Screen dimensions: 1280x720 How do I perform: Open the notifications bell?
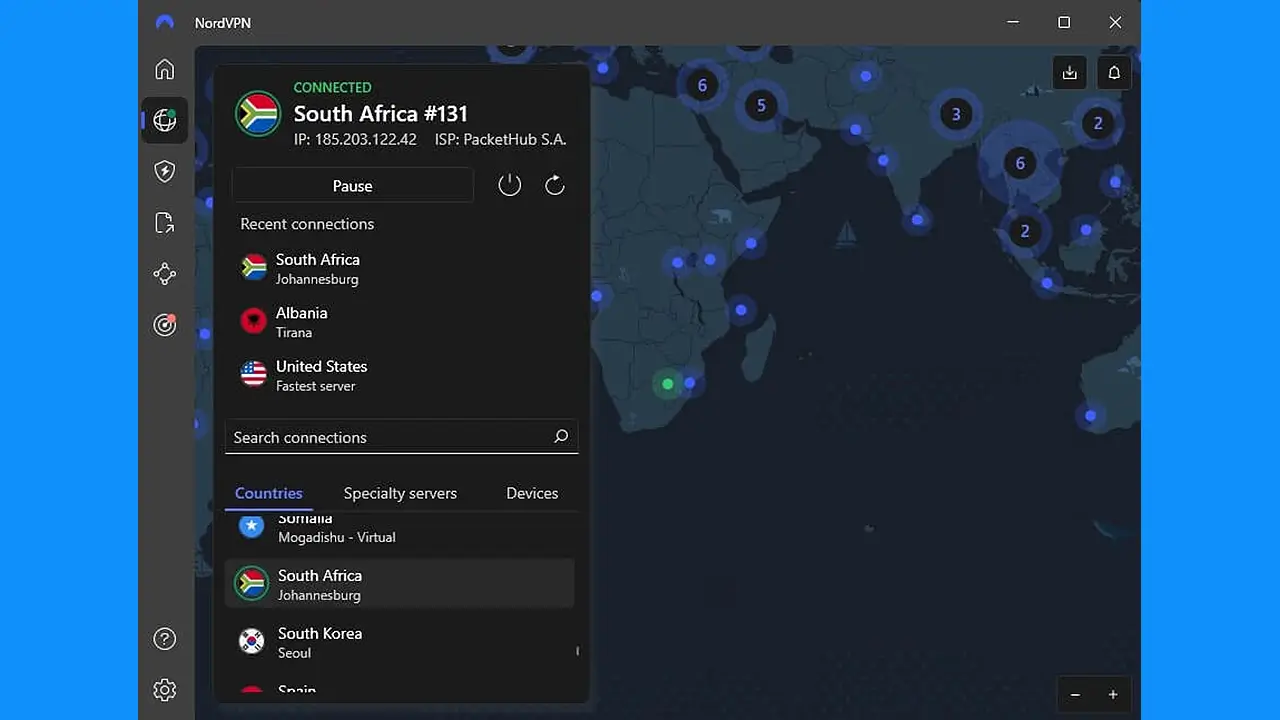pos(1114,72)
